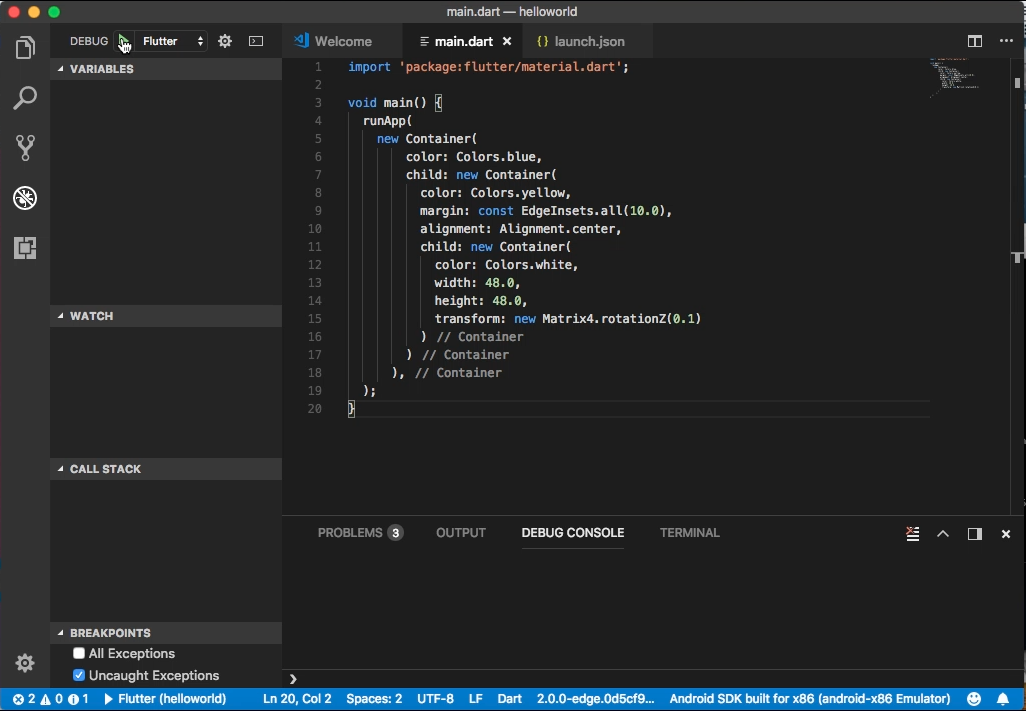Open the PROBLEMS panel tab

coord(360,533)
